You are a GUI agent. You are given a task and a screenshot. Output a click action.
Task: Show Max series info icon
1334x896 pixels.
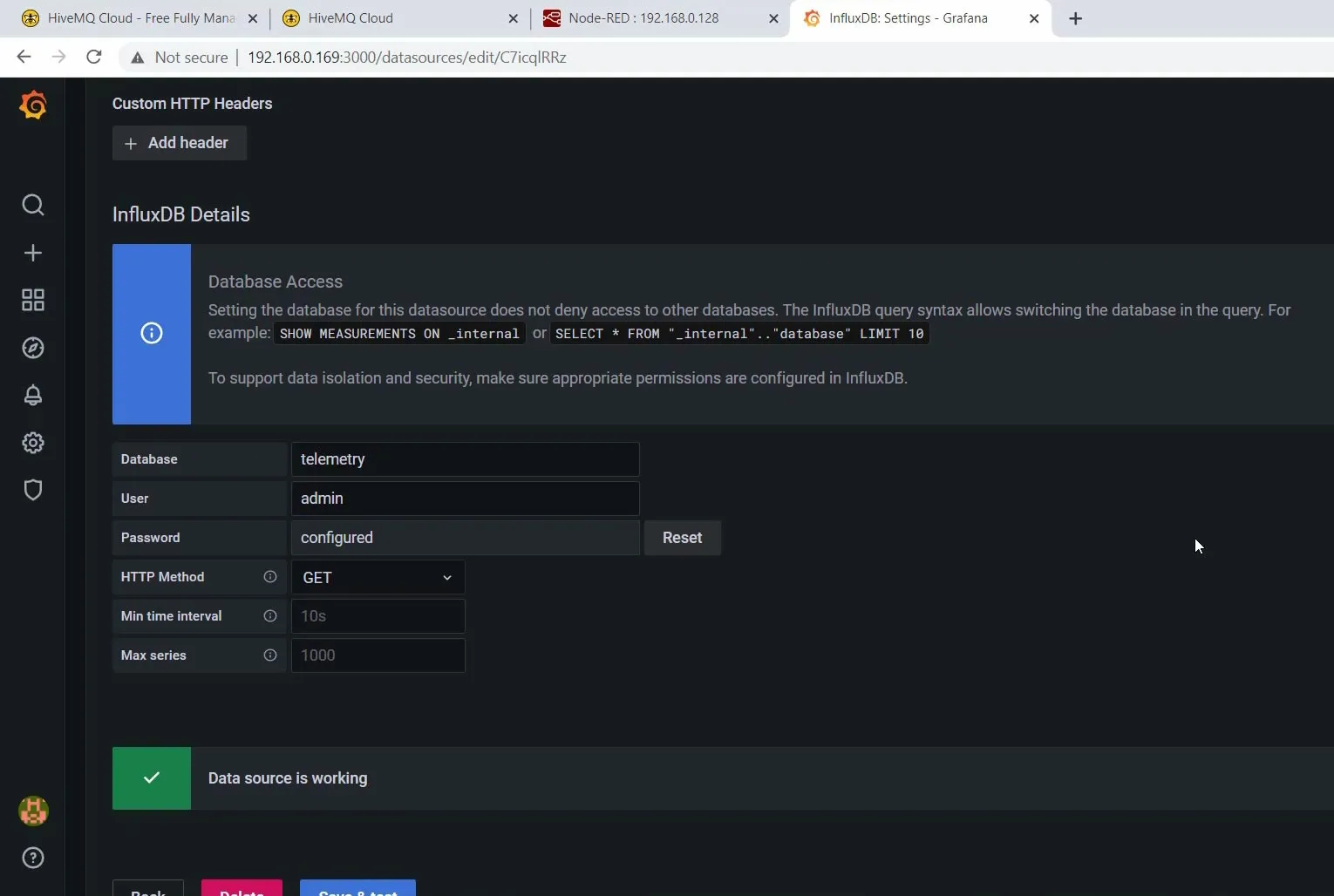point(270,655)
